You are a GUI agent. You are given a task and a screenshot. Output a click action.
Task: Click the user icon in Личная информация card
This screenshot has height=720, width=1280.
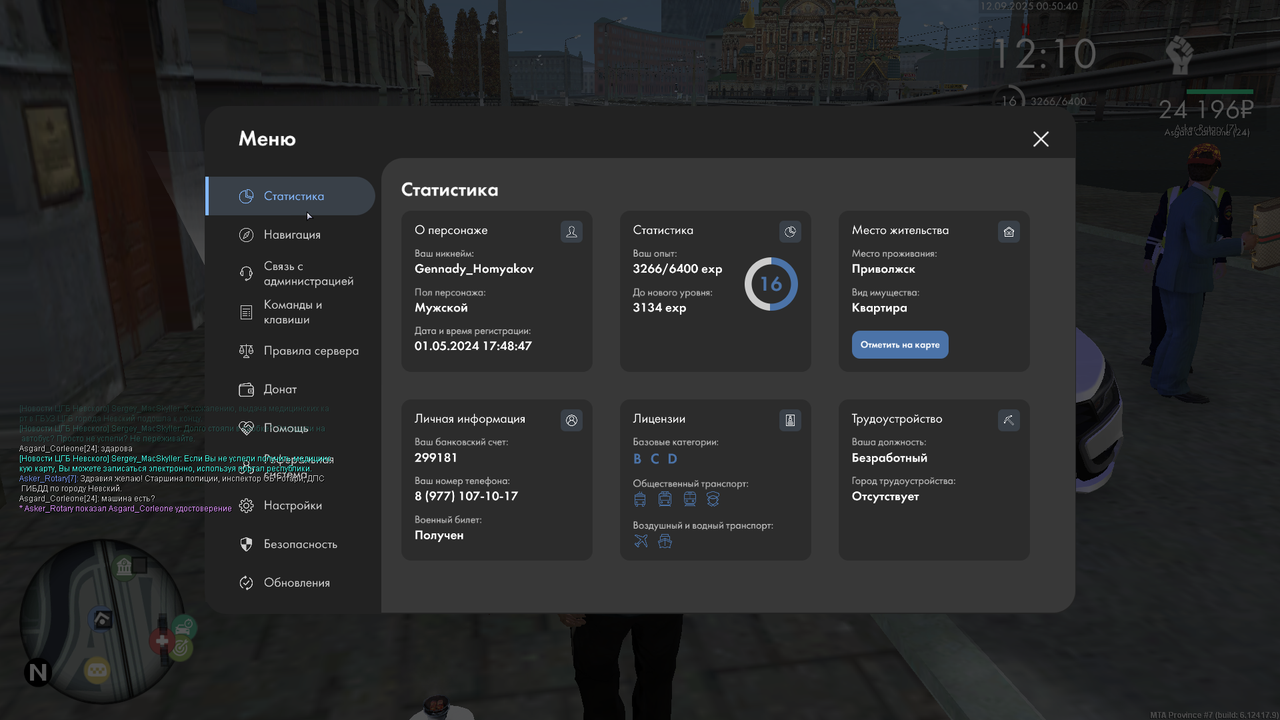pyautogui.click(x=571, y=420)
